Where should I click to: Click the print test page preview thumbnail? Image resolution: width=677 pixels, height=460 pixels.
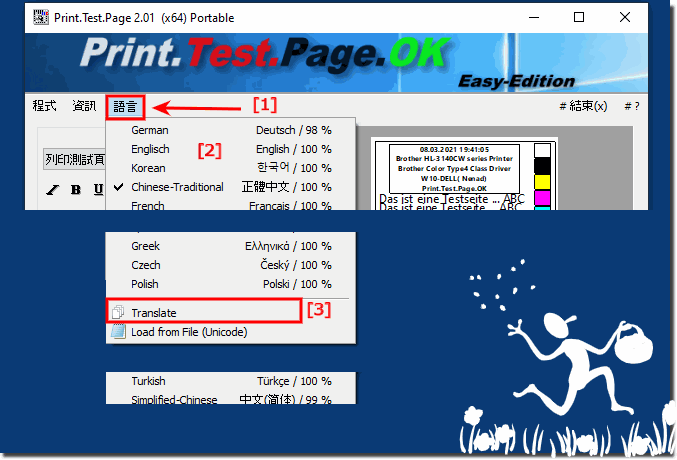(465, 174)
